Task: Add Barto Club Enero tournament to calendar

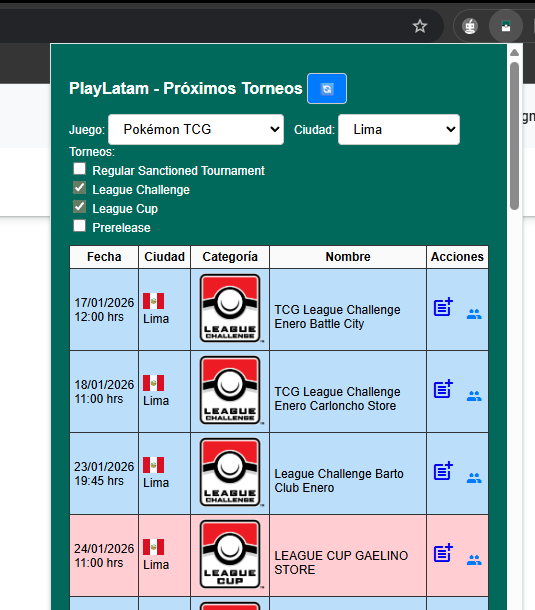Action: pyautogui.click(x=443, y=471)
